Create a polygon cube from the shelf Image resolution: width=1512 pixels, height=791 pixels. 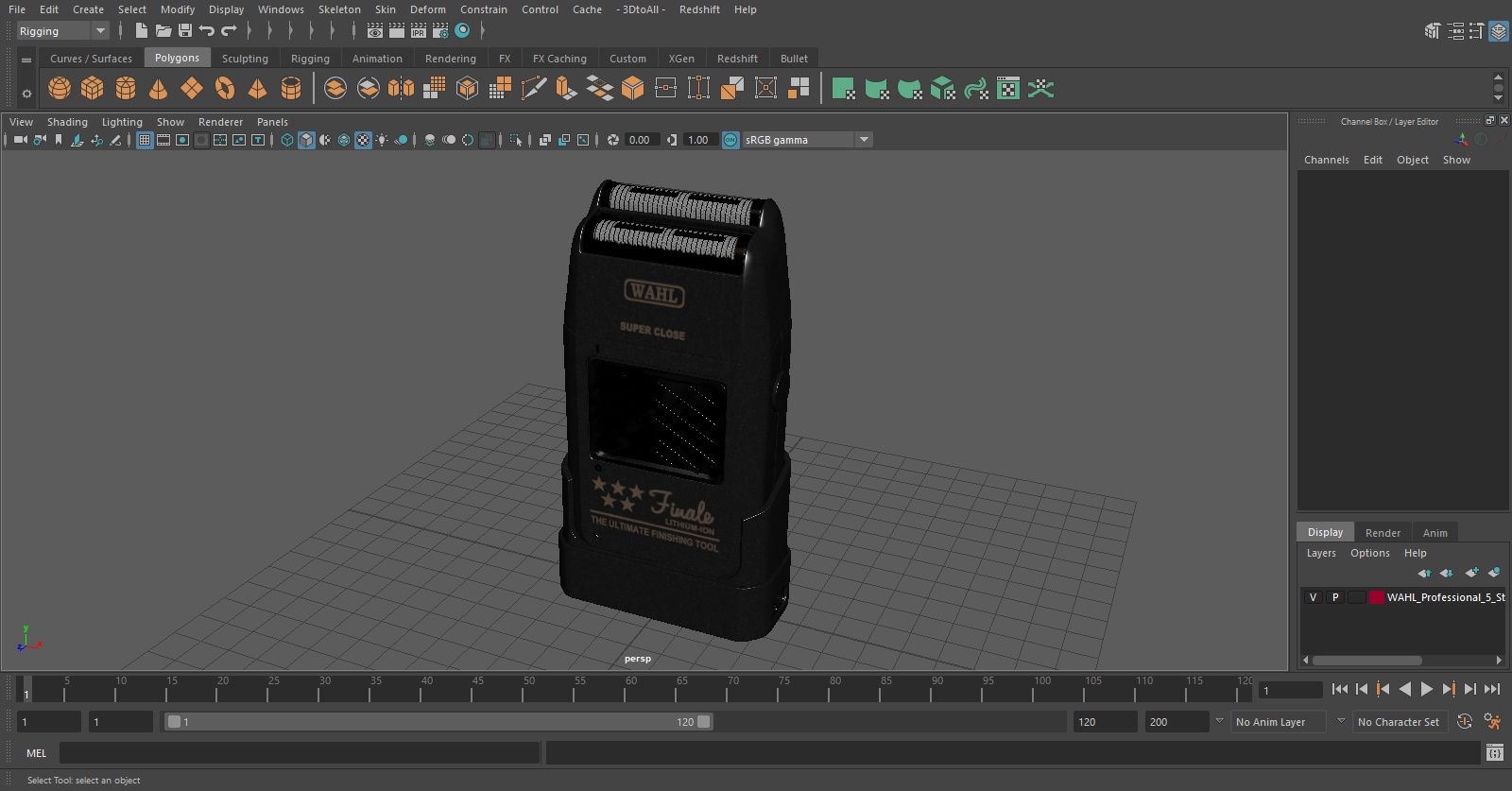93,89
